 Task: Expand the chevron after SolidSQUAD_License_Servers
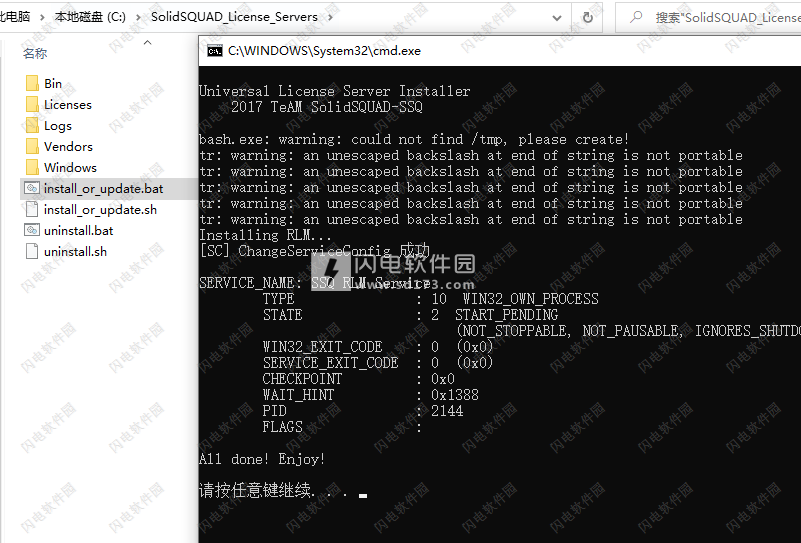[331, 17]
